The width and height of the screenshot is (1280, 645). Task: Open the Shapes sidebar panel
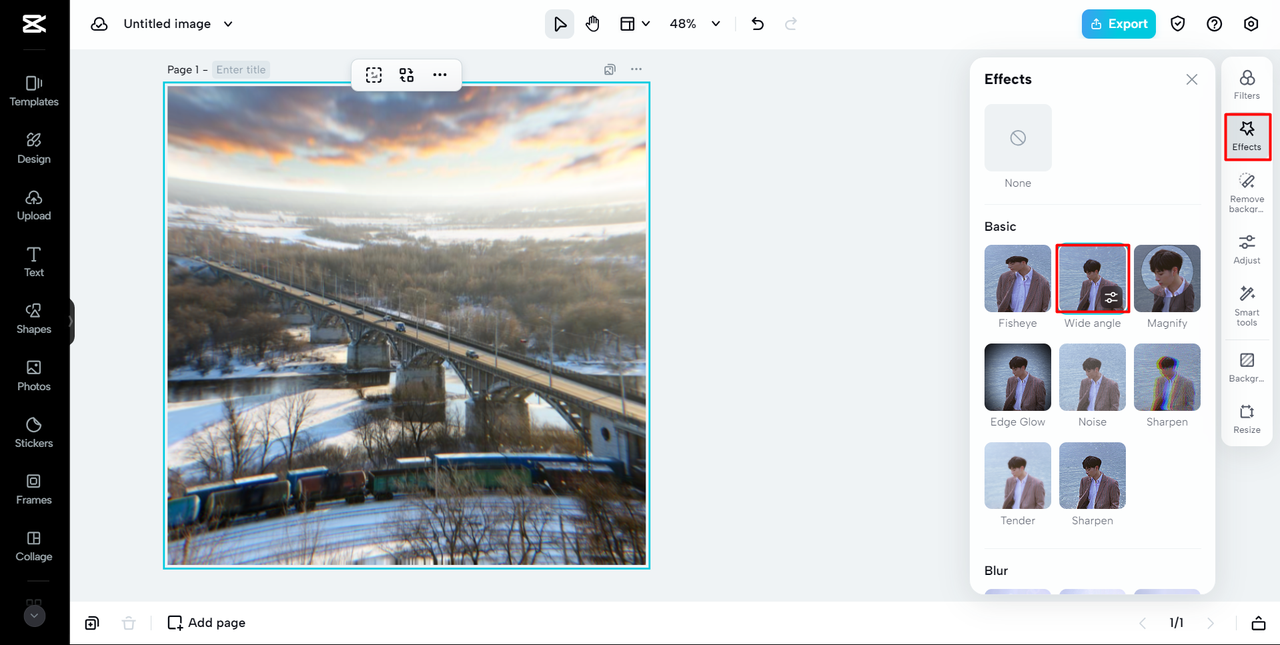pos(34,319)
